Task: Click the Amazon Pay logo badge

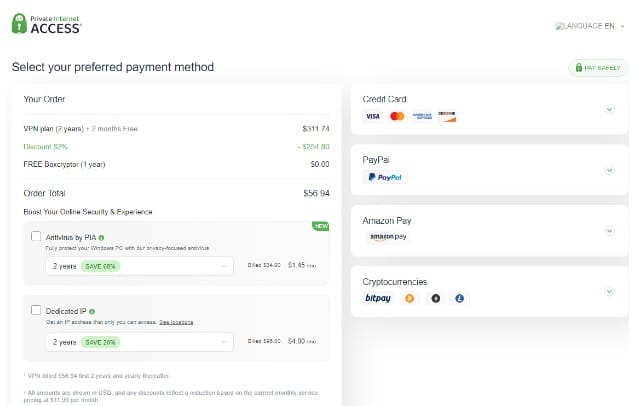Action: (387, 237)
